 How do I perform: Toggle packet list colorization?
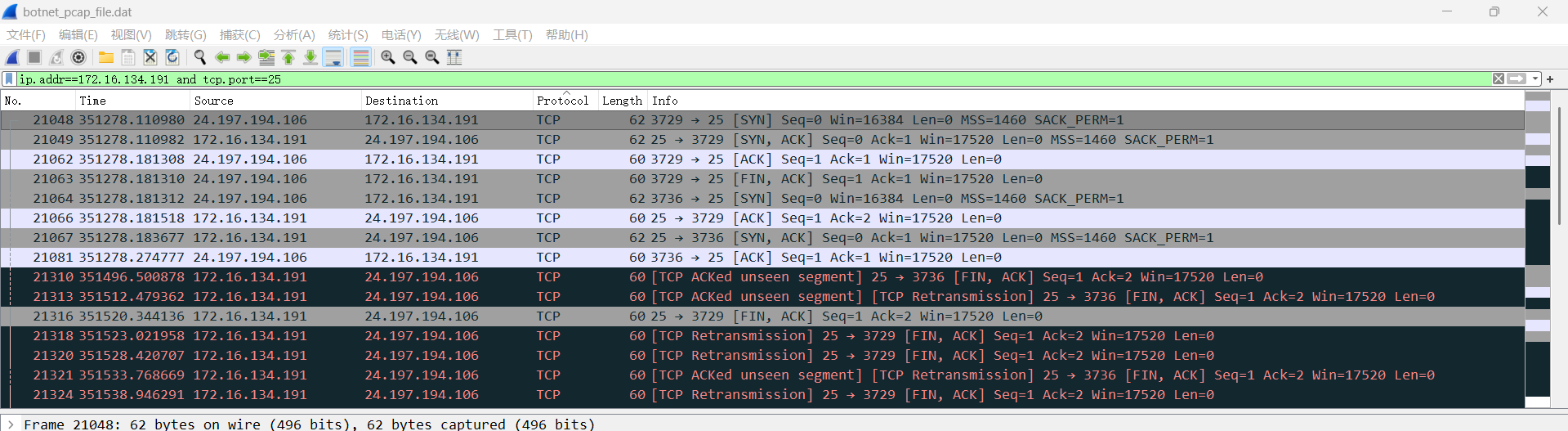point(360,57)
